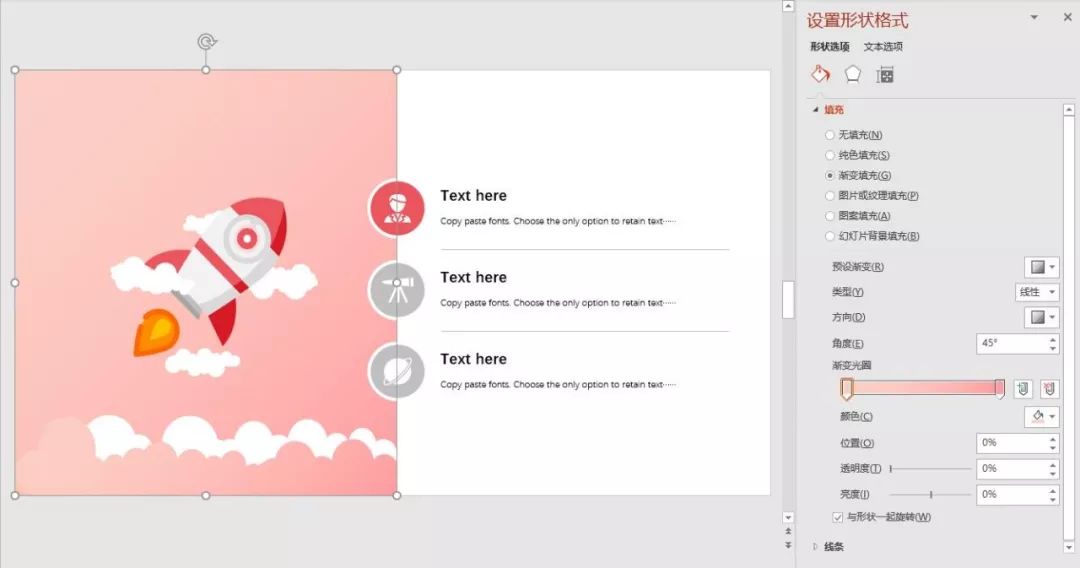1080x568 pixels.
Task: Select 纯色填充(S) radio option
Action: click(829, 155)
